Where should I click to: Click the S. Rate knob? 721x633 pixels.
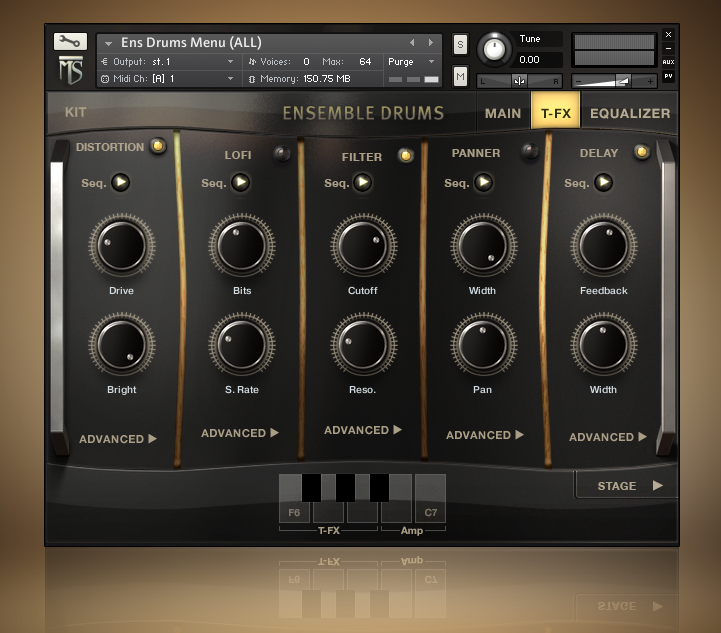(x=242, y=345)
